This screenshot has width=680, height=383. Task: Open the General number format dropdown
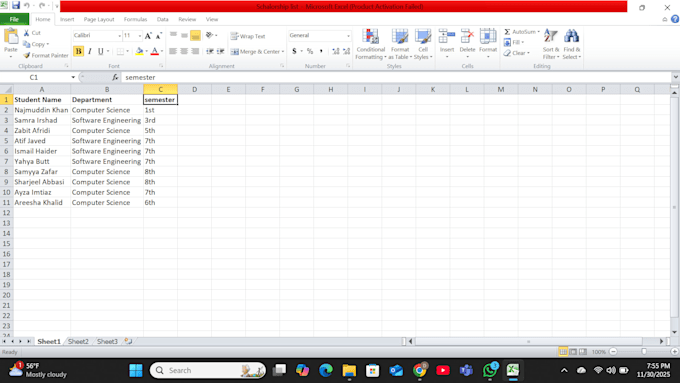point(348,36)
